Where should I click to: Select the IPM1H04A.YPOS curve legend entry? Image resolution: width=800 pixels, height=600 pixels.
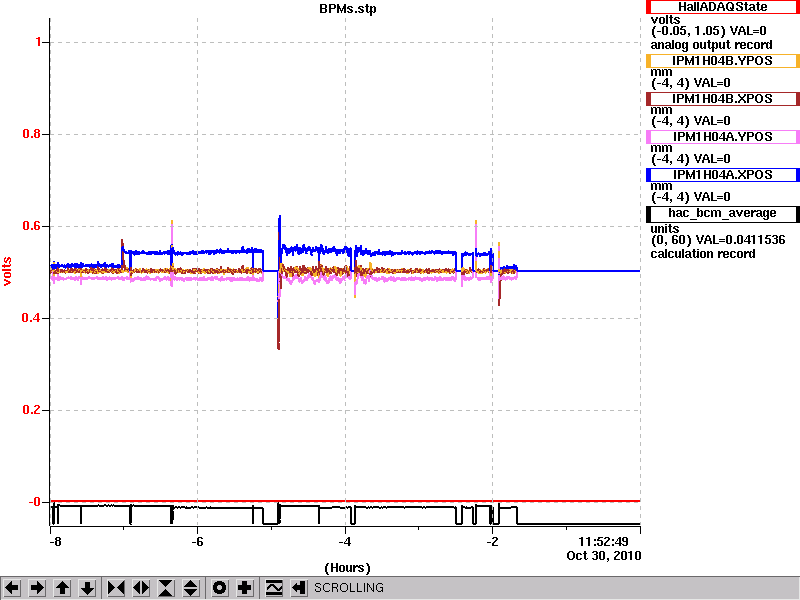pos(722,137)
